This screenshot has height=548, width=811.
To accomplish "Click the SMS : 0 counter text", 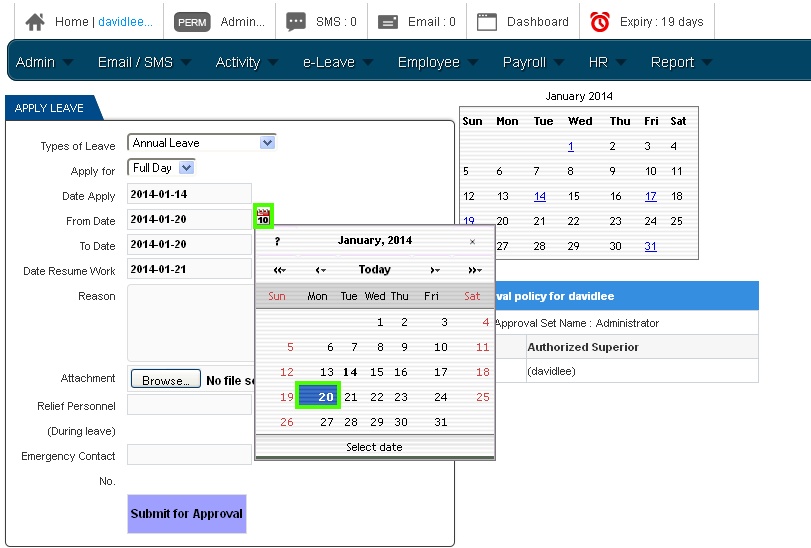I will click(336, 22).
